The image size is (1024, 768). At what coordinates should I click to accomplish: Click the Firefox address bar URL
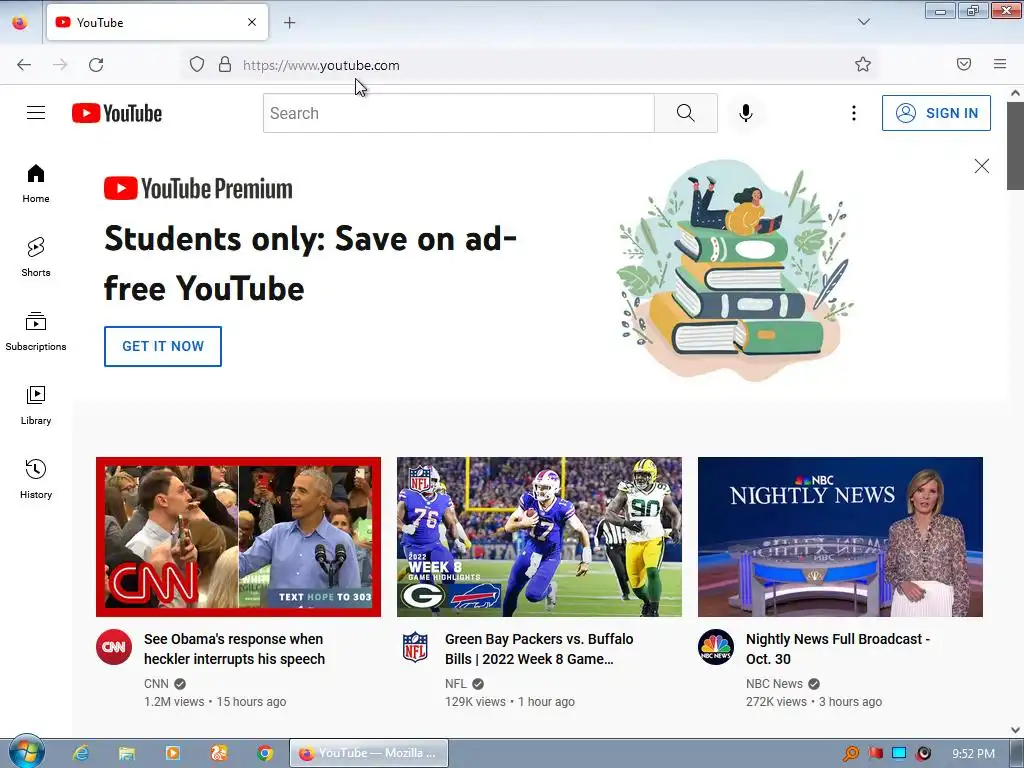321,65
